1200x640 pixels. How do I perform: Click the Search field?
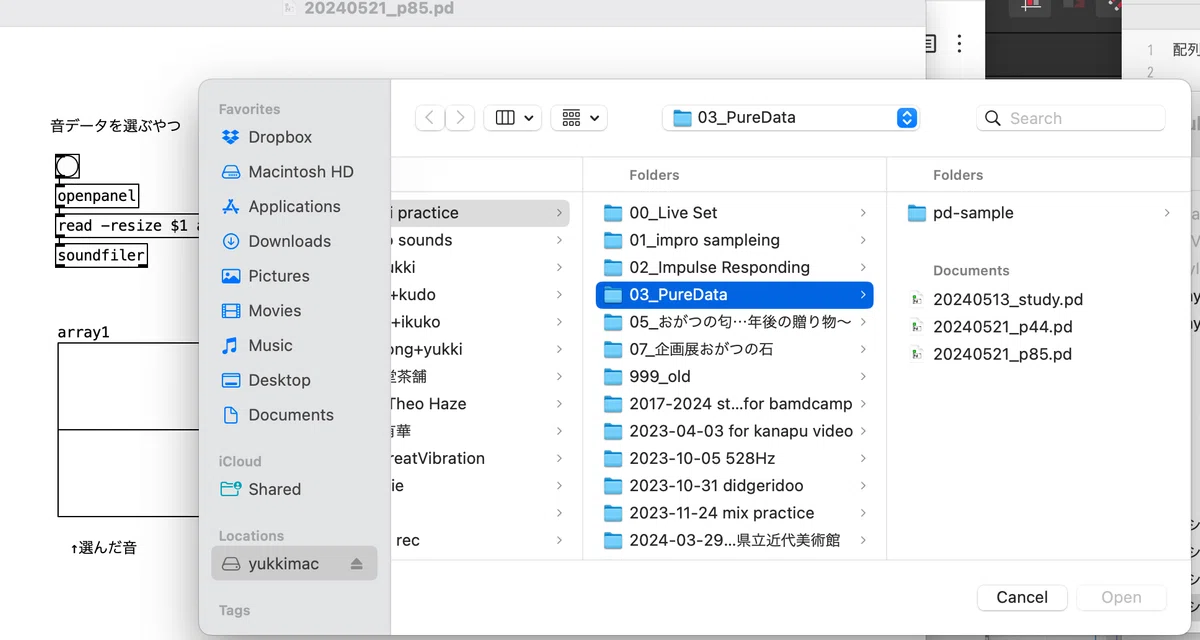coord(1071,118)
